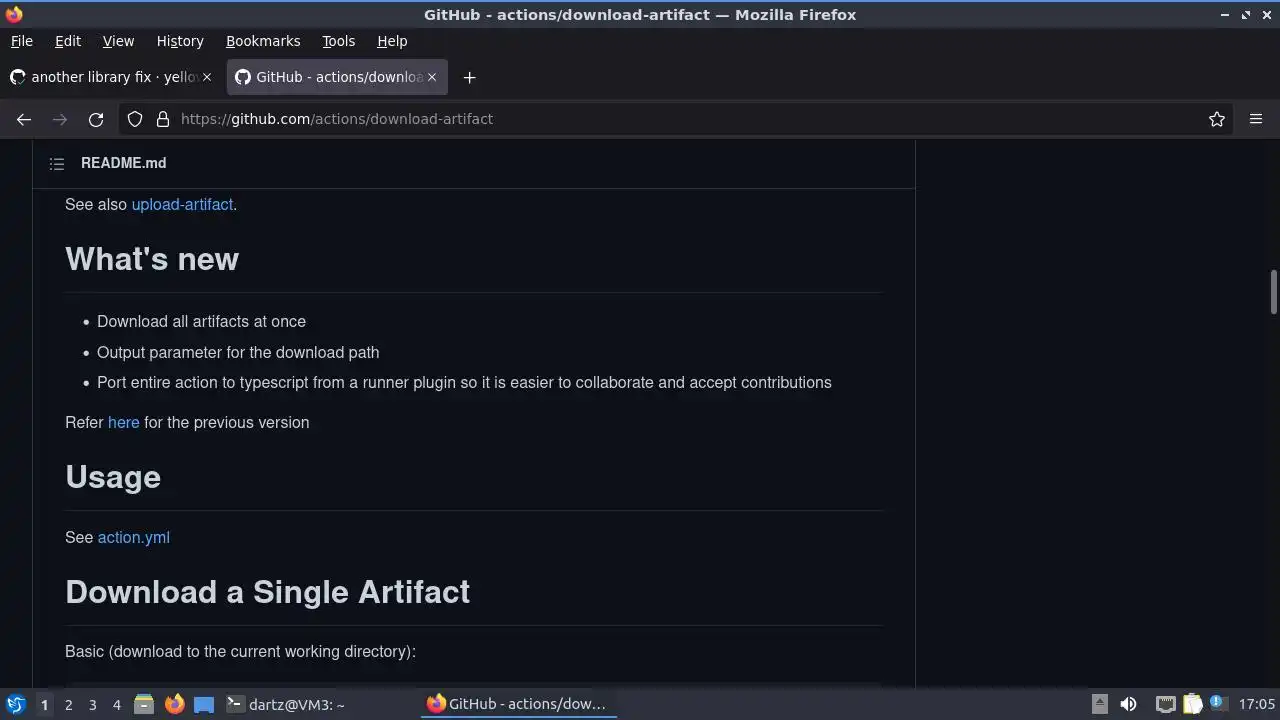1280x720 pixels.
Task: Click the forward navigation arrow
Action: (60, 119)
